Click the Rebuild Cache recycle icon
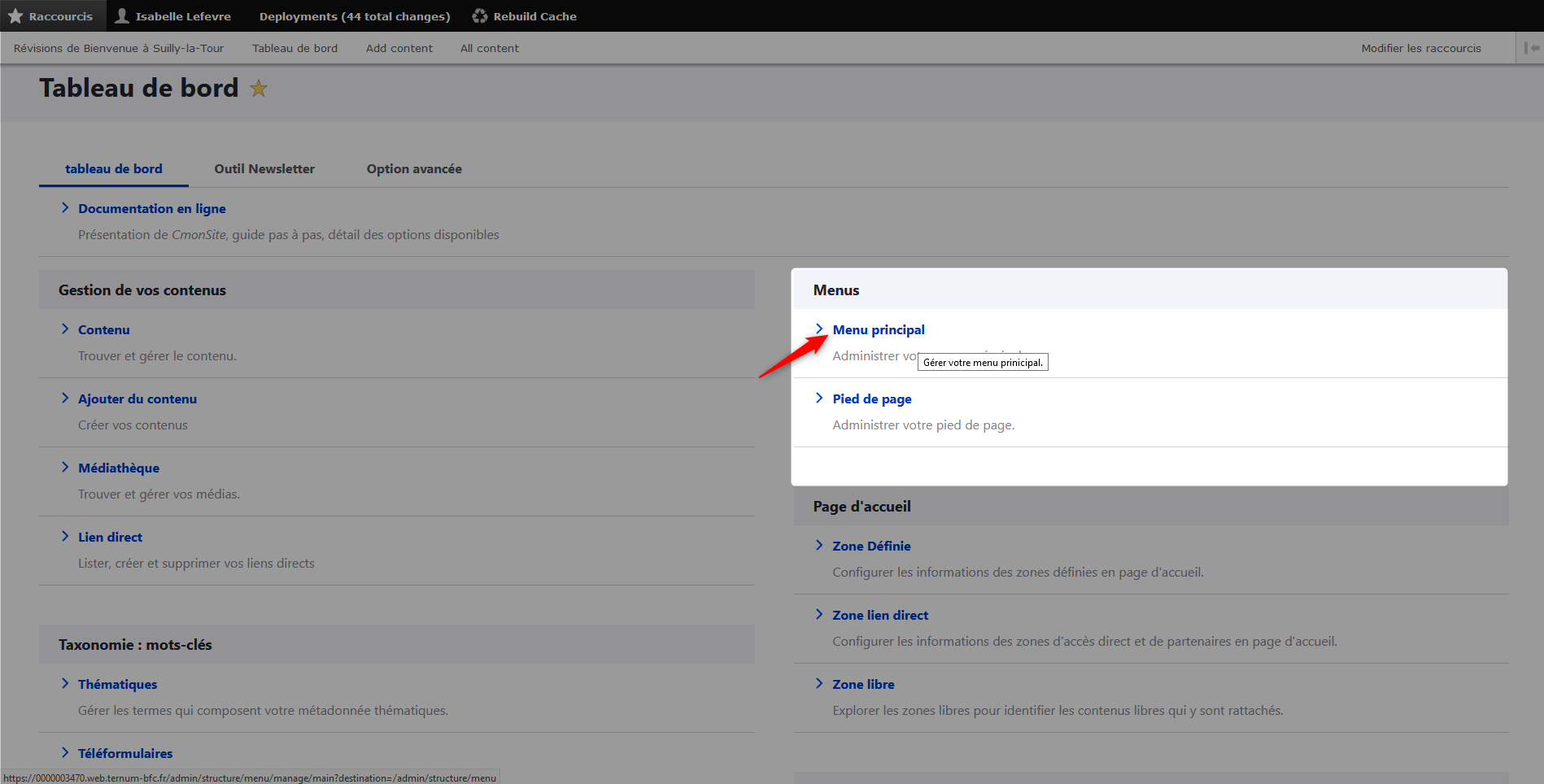1544x784 pixels. pos(480,16)
